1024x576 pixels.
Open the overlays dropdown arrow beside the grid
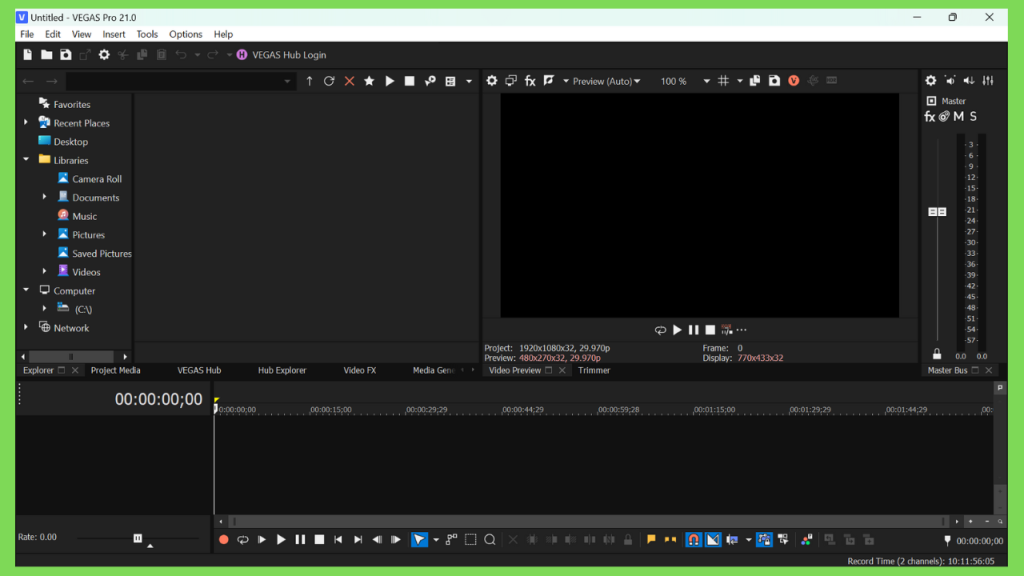click(740, 81)
